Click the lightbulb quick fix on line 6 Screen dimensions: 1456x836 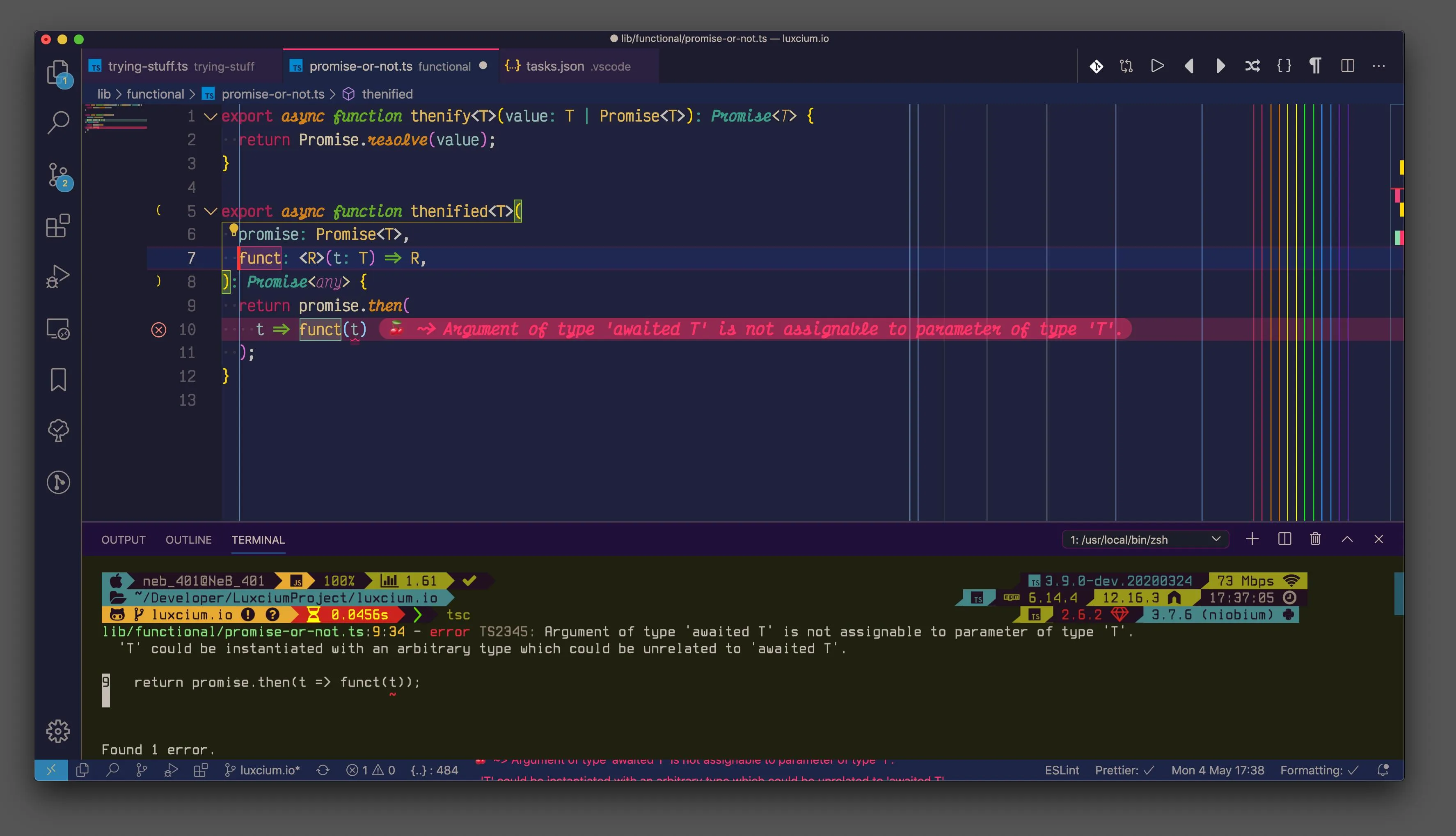[233, 230]
